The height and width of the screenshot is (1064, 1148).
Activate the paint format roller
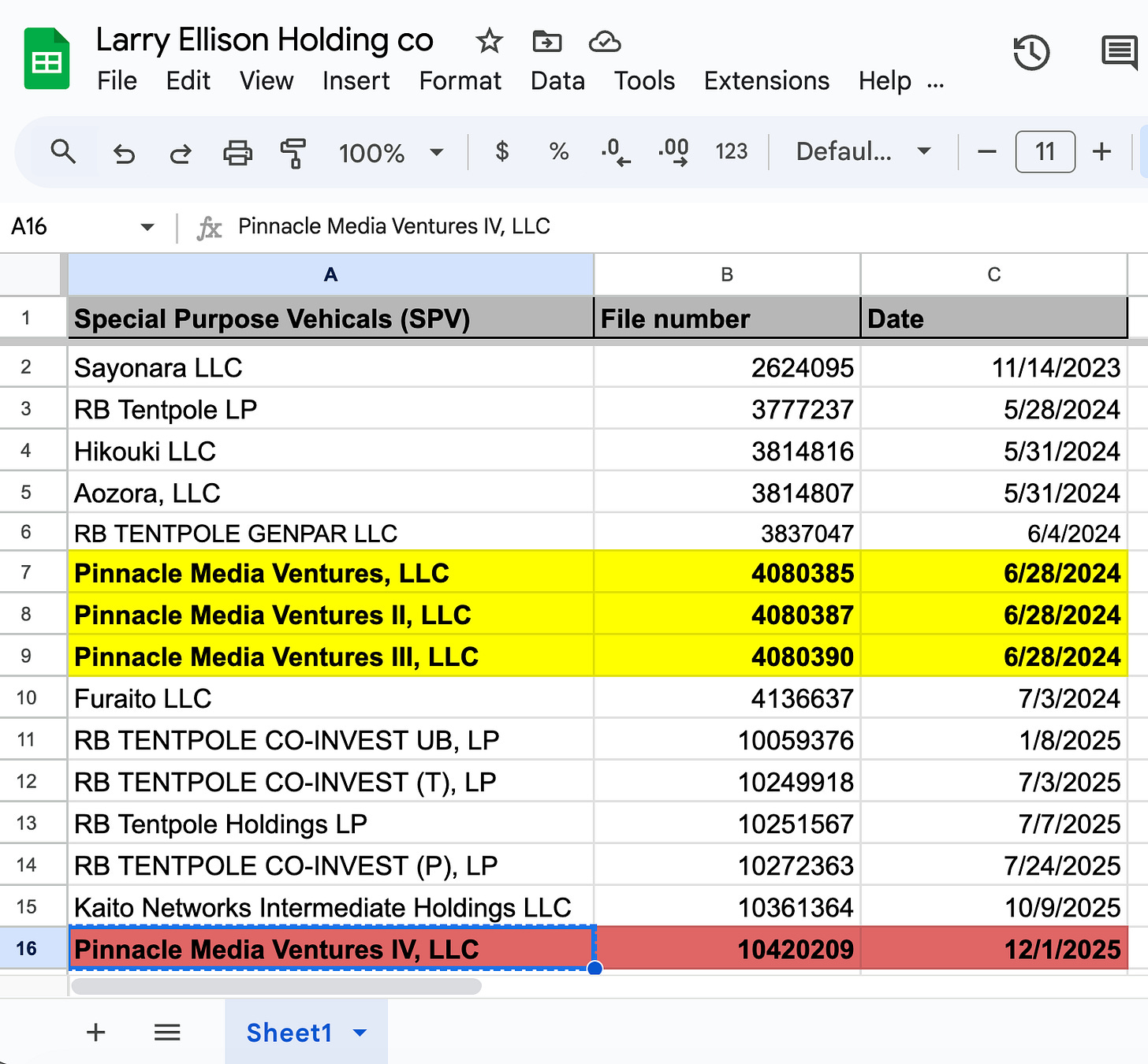click(x=293, y=152)
